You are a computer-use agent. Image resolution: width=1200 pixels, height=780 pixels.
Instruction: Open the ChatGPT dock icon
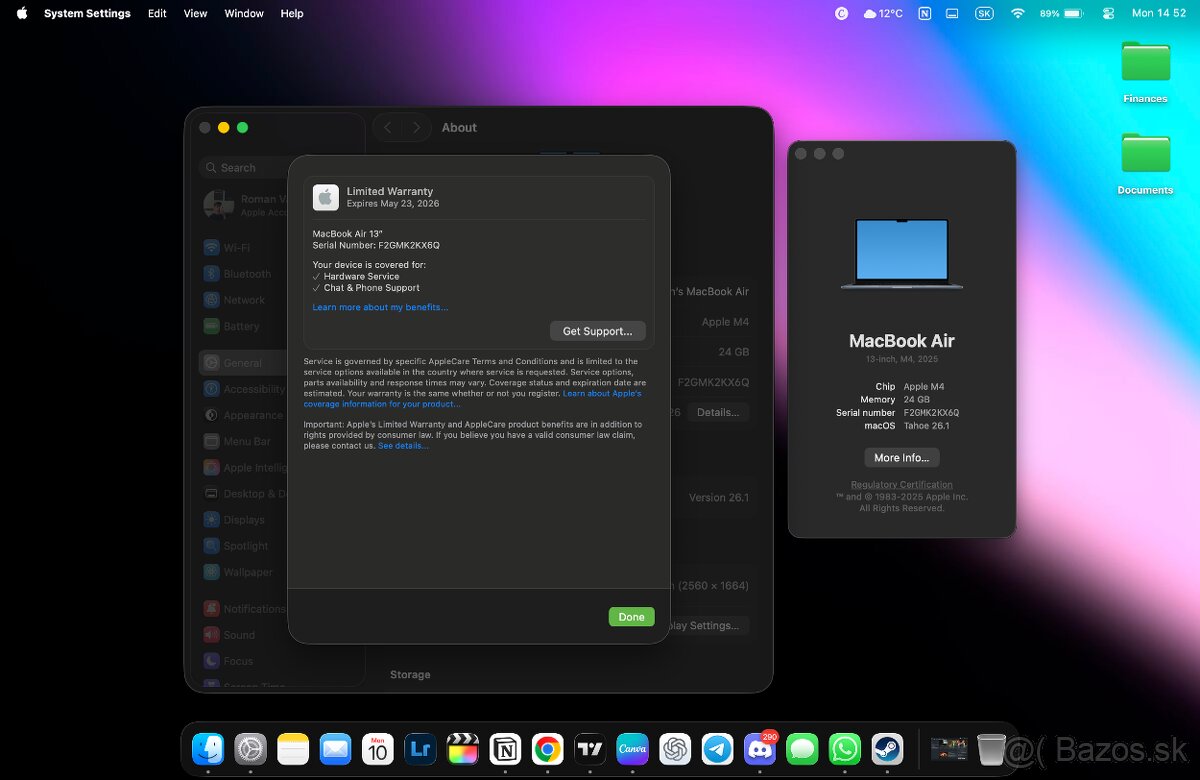pyautogui.click(x=675, y=749)
